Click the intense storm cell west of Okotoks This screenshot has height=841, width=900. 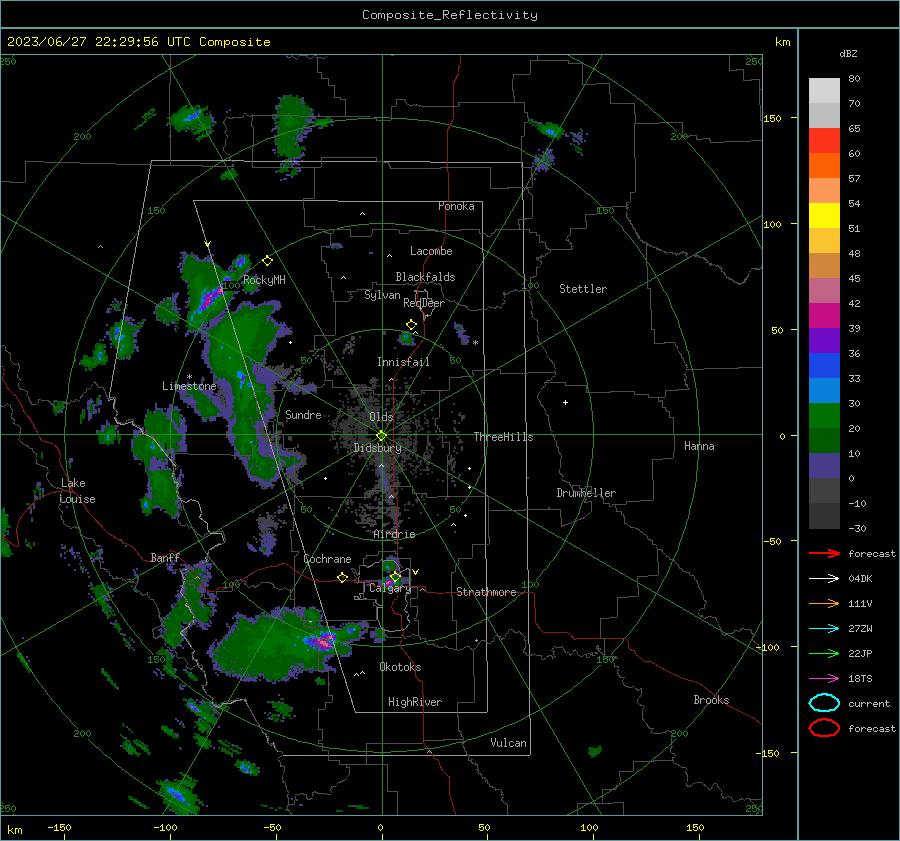coord(321,641)
